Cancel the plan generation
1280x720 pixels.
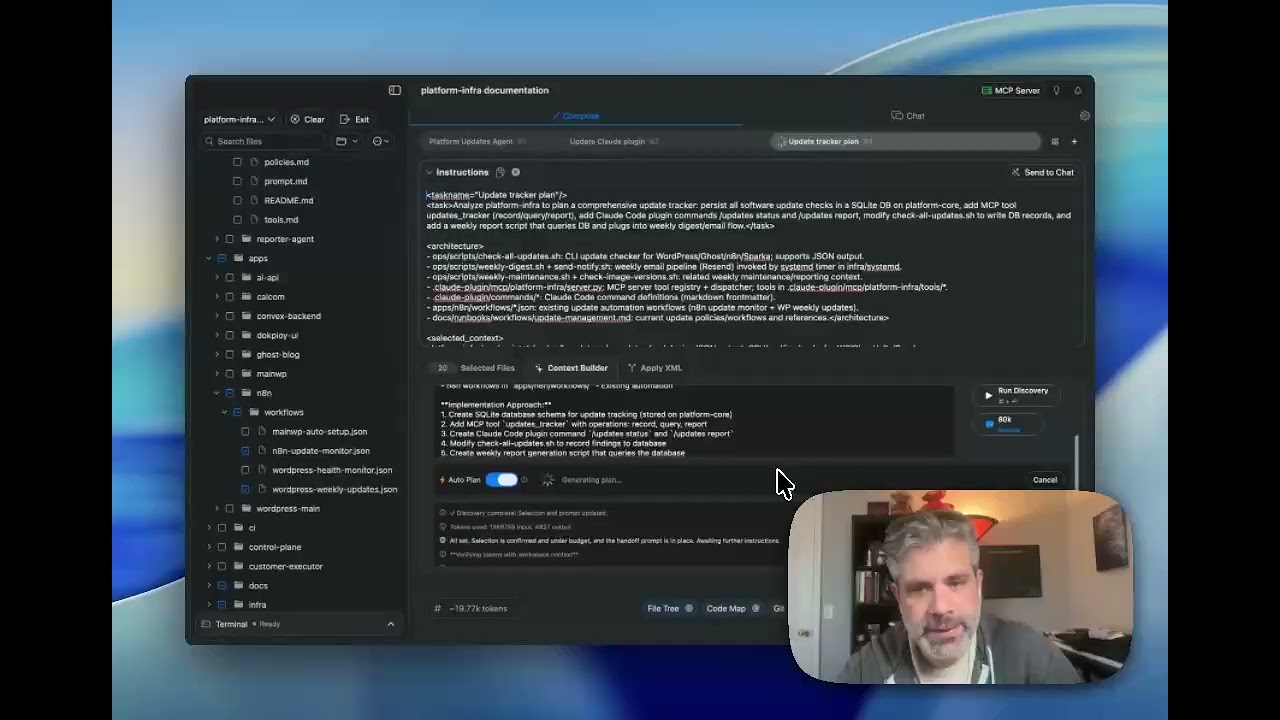[1045, 480]
